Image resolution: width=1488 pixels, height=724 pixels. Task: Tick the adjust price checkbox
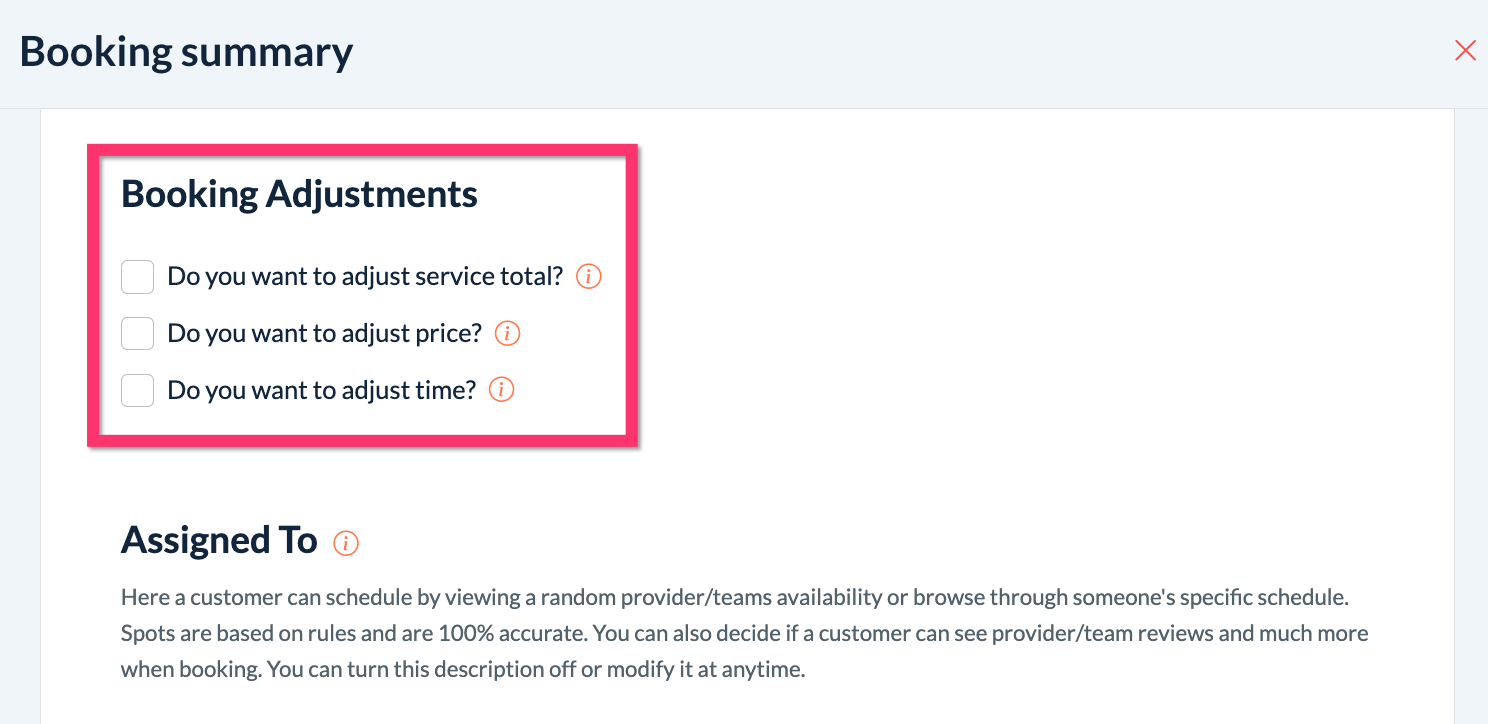pyautogui.click(x=137, y=334)
